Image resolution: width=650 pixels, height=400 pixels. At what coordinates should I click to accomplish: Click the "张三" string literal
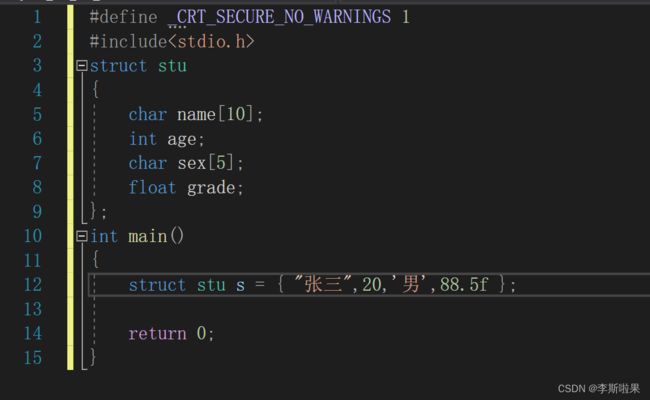(x=323, y=285)
